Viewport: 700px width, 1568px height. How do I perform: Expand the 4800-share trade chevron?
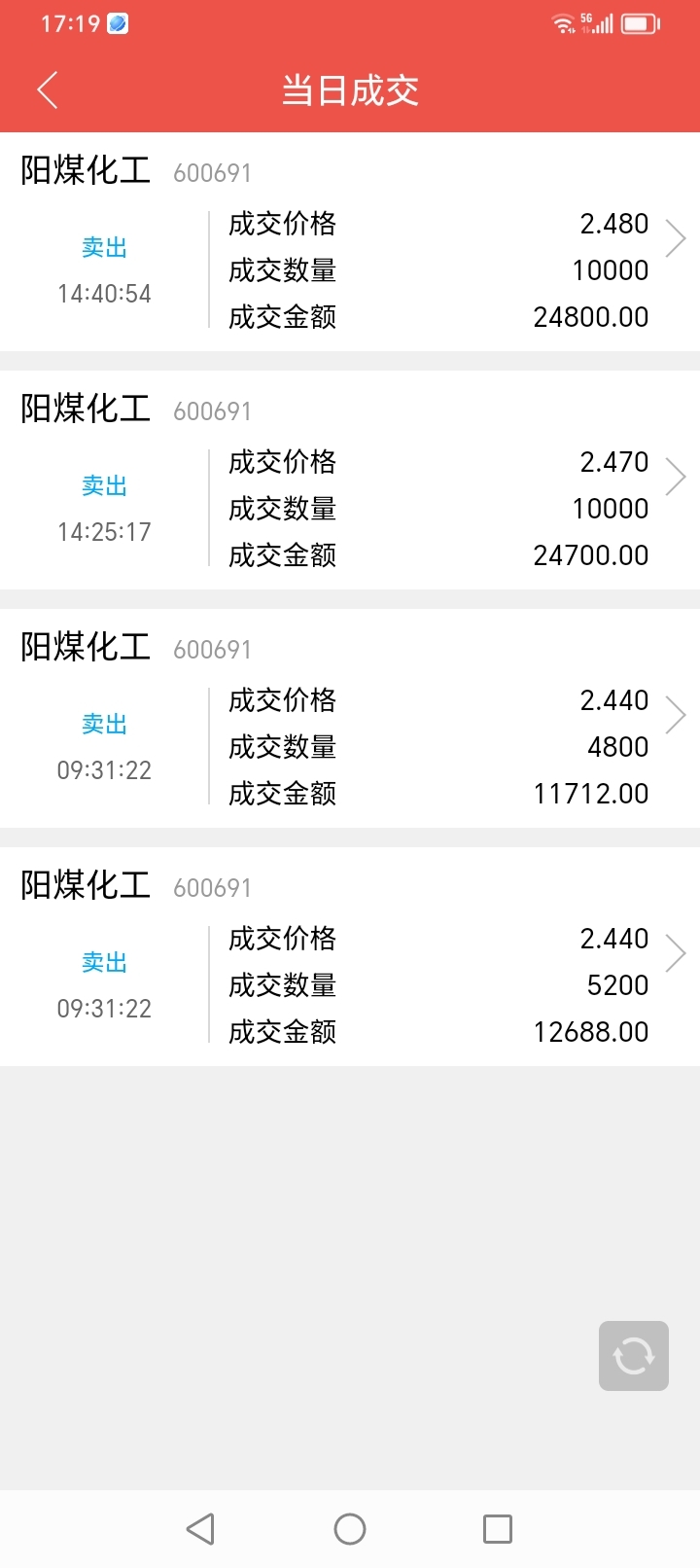pyautogui.click(x=676, y=715)
